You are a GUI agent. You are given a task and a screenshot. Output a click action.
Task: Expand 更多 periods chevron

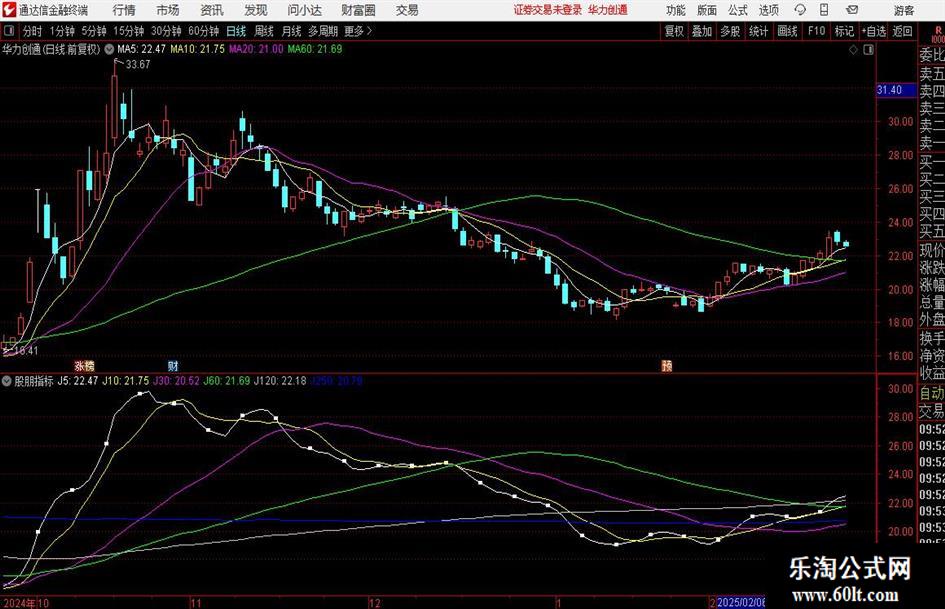click(369, 31)
